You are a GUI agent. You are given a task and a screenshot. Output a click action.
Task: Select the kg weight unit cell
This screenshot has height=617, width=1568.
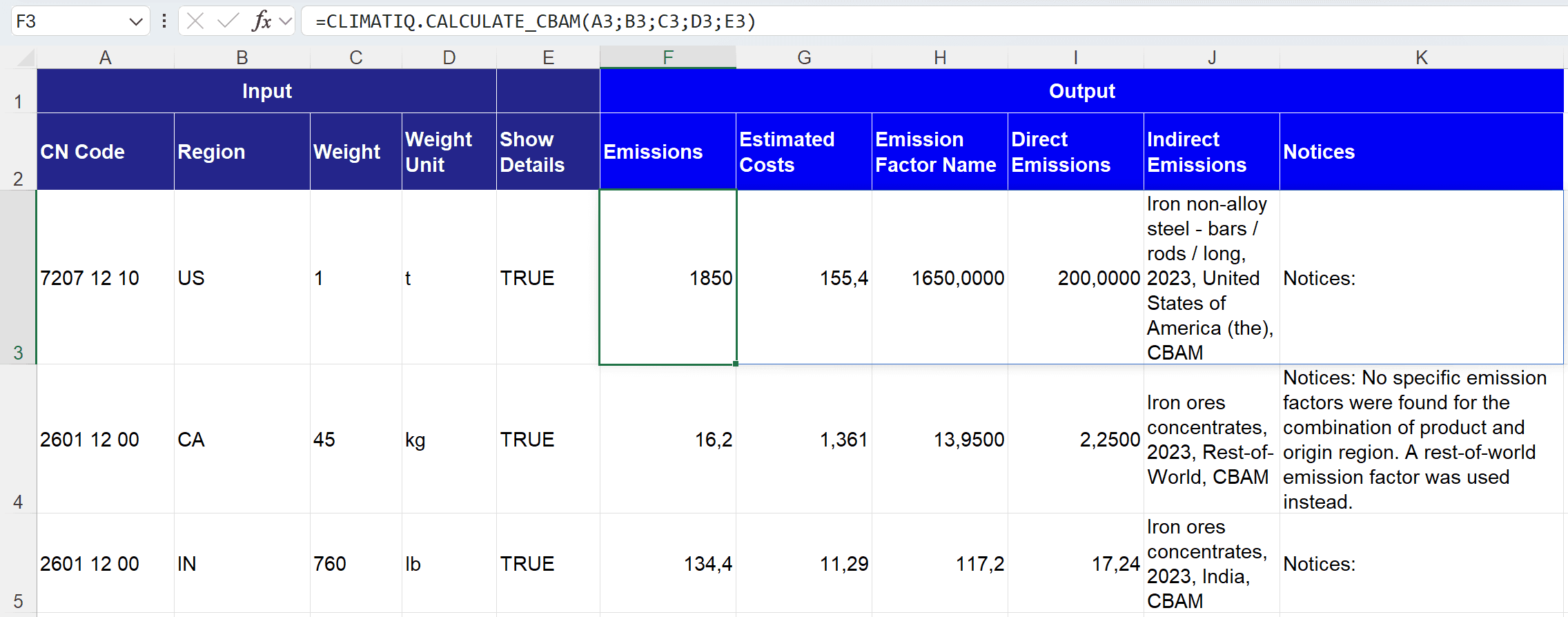449,439
